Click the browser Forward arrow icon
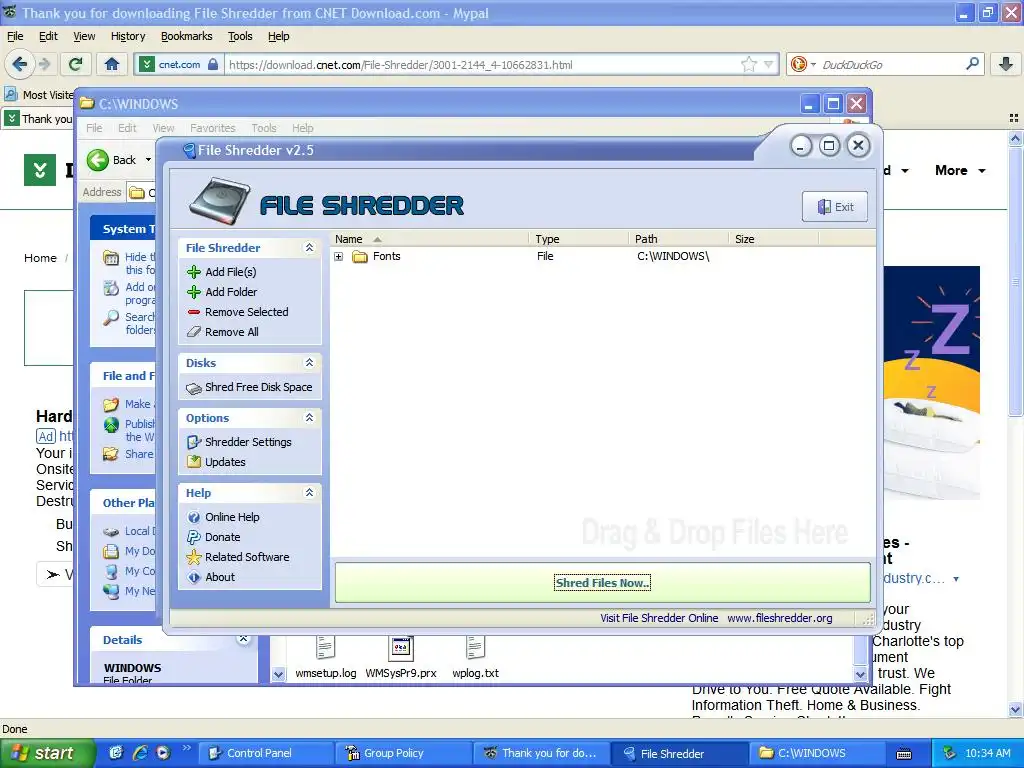 tap(44, 64)
